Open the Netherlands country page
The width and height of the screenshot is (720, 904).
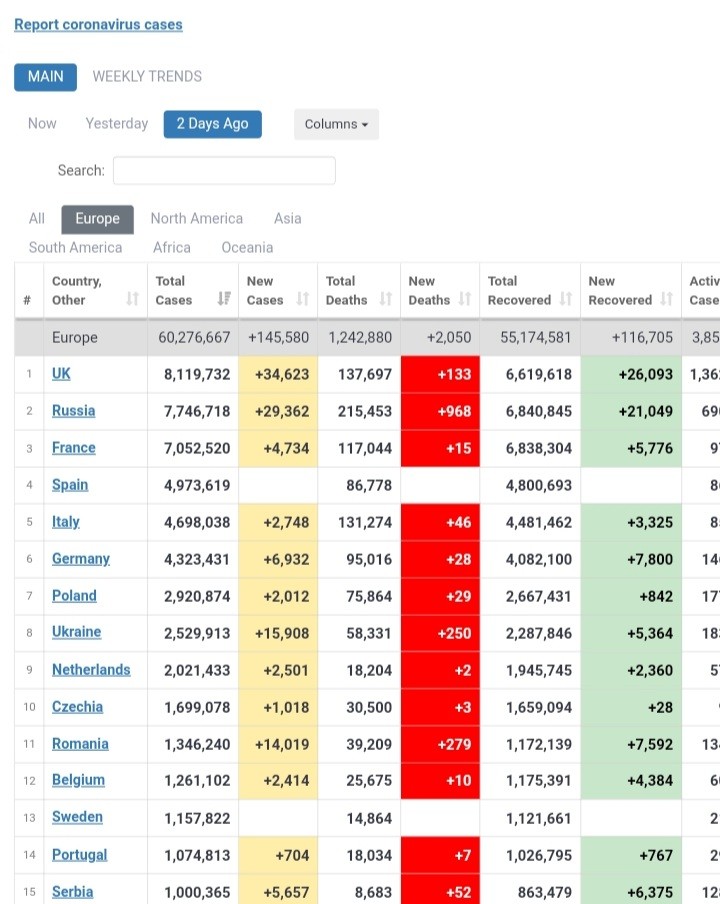[91, 670]
